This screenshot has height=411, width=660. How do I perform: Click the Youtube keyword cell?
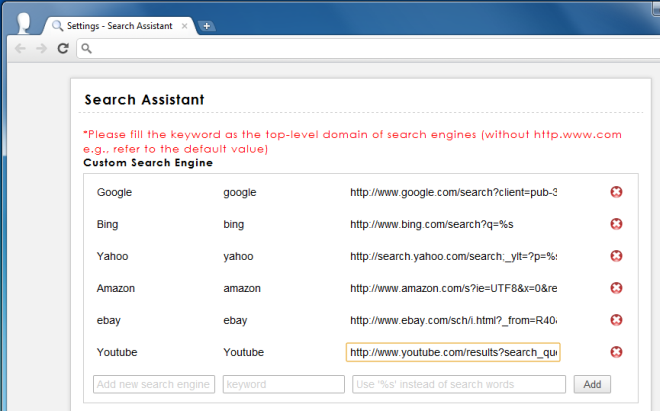point(244,352)
